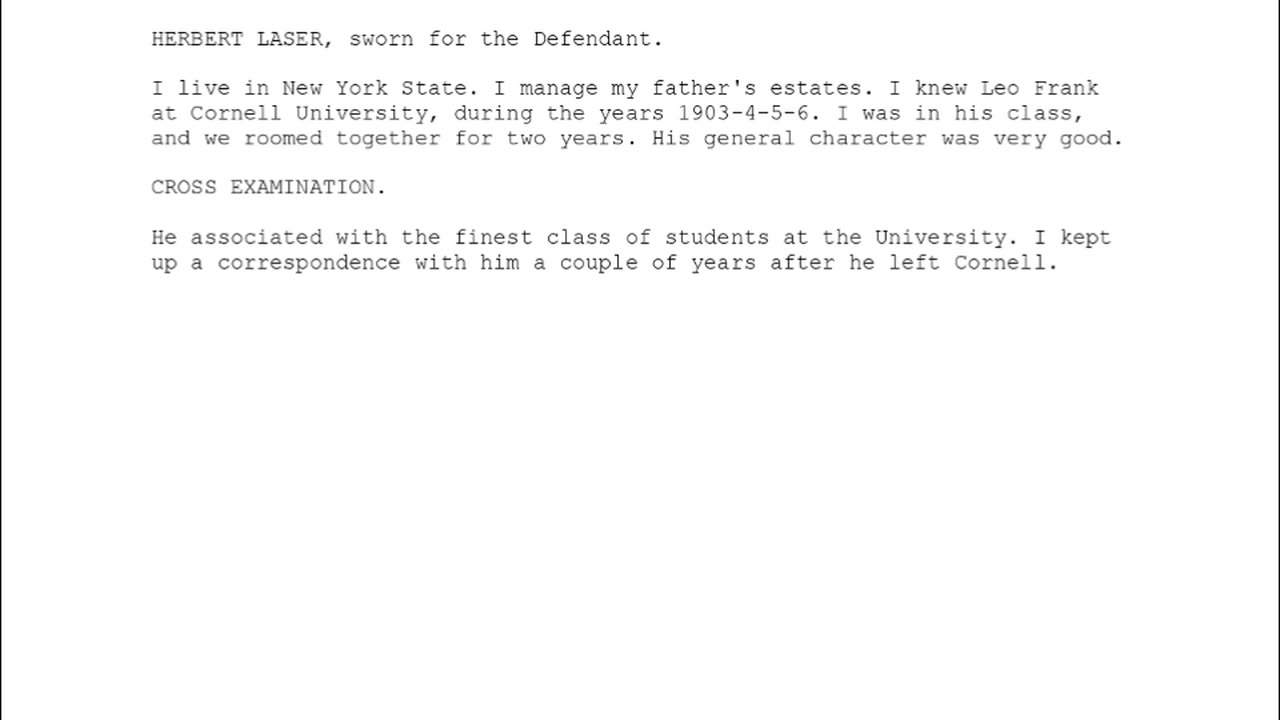Click the word manage in the first paragraph
The height and width of the screenshot is (720, 1280).
(x=558, y=89)
